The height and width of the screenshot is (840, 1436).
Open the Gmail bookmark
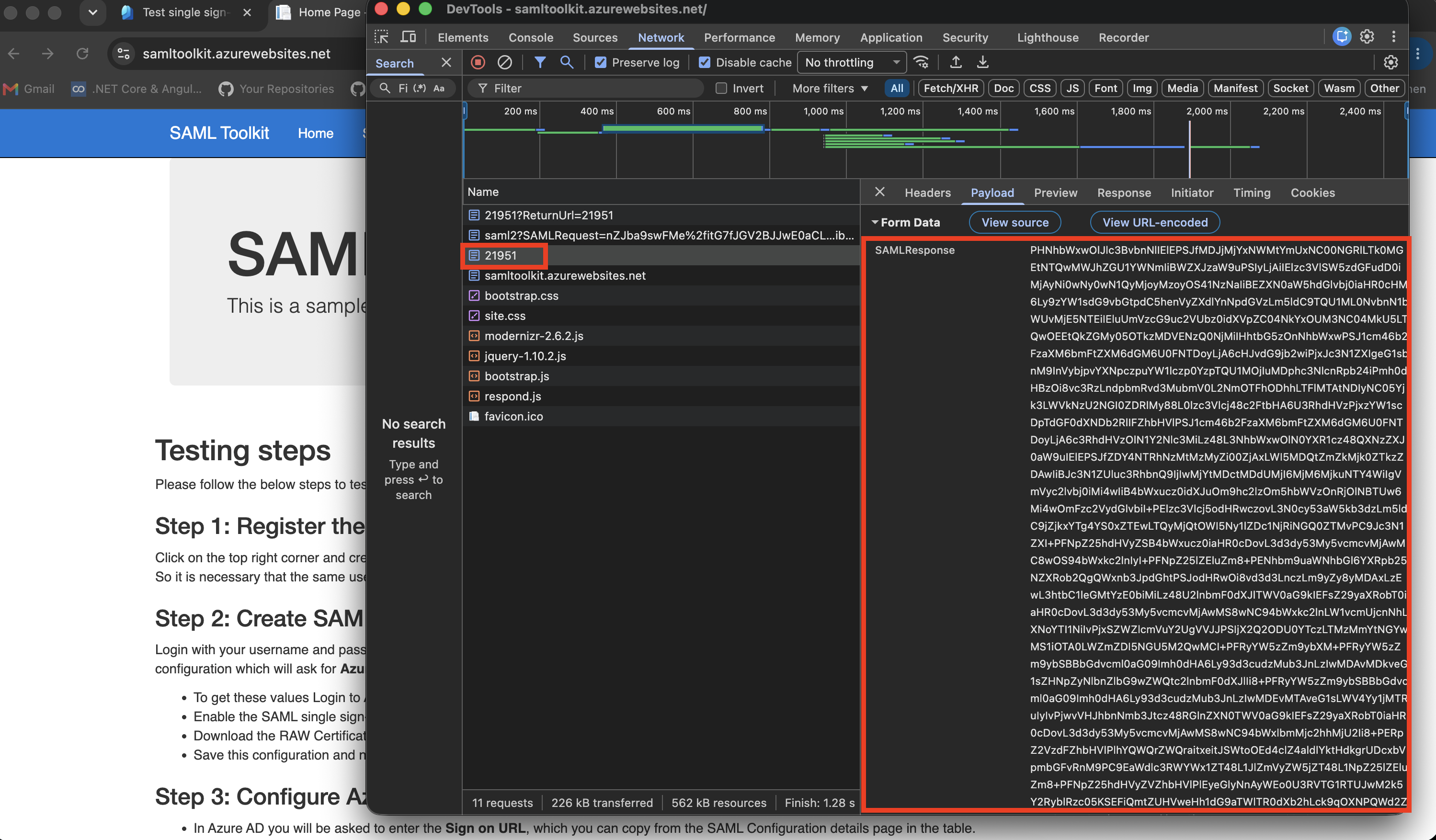(29, 89)
